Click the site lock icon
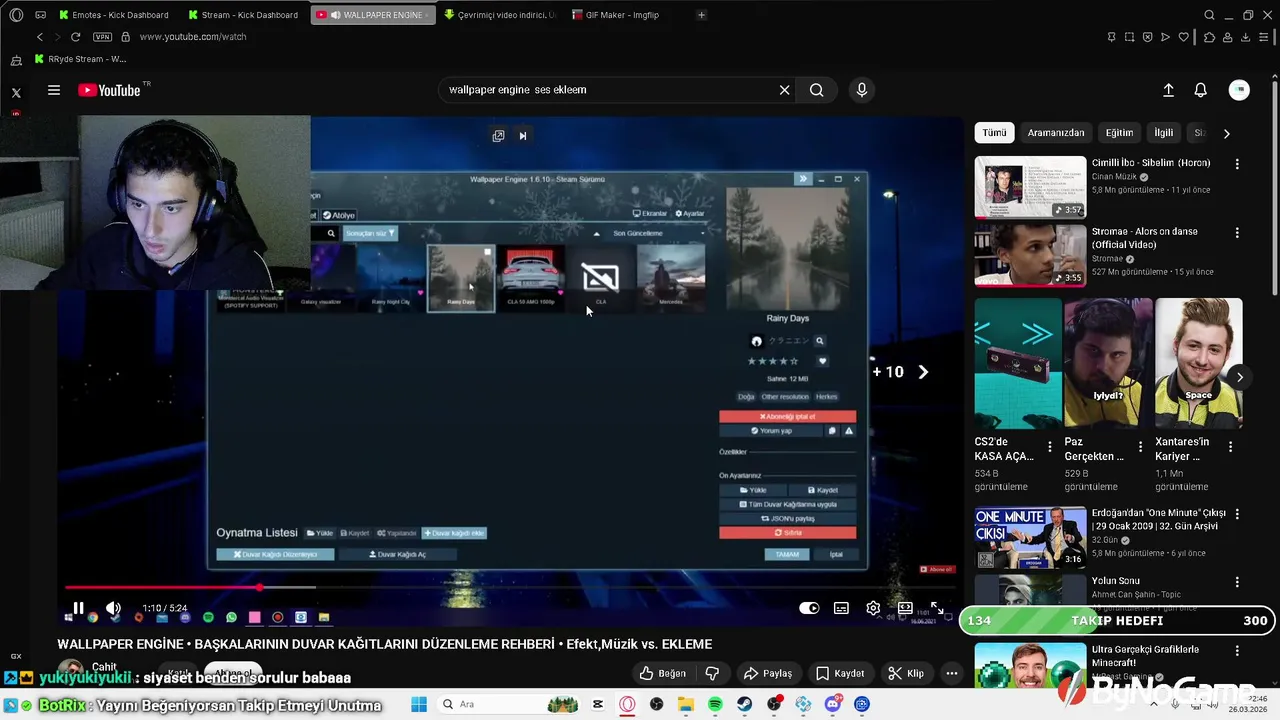This screenshot has height=720, width=1280. tap(125, 37)
